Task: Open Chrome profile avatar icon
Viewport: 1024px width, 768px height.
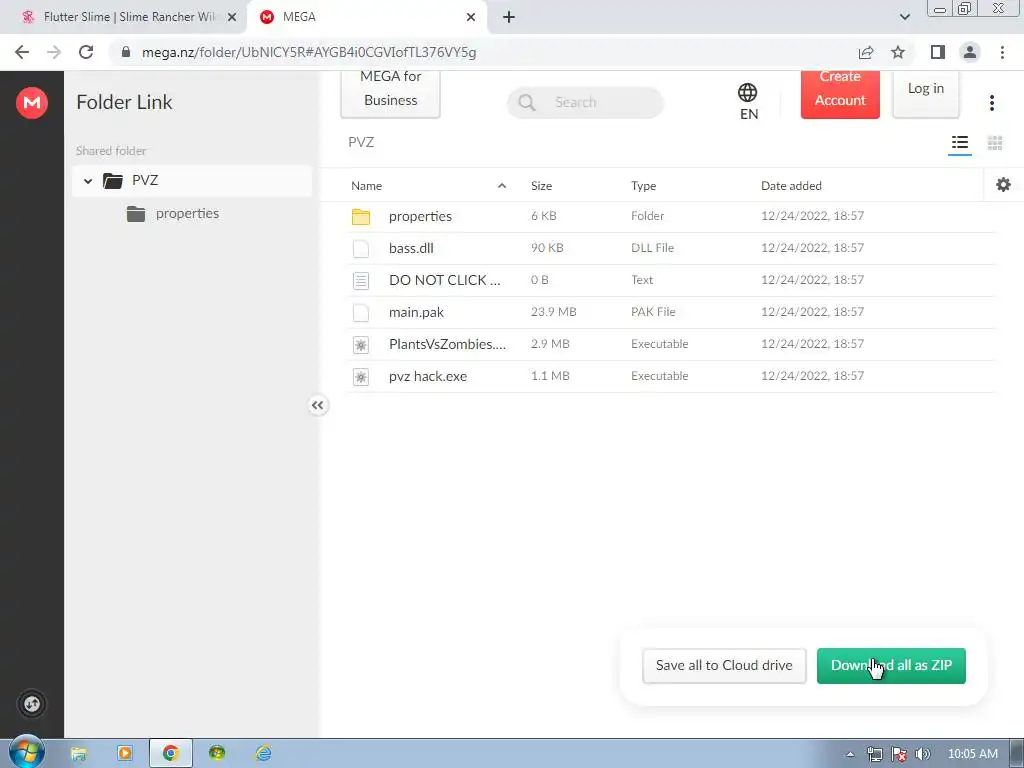Action: [x=969, y=52]
